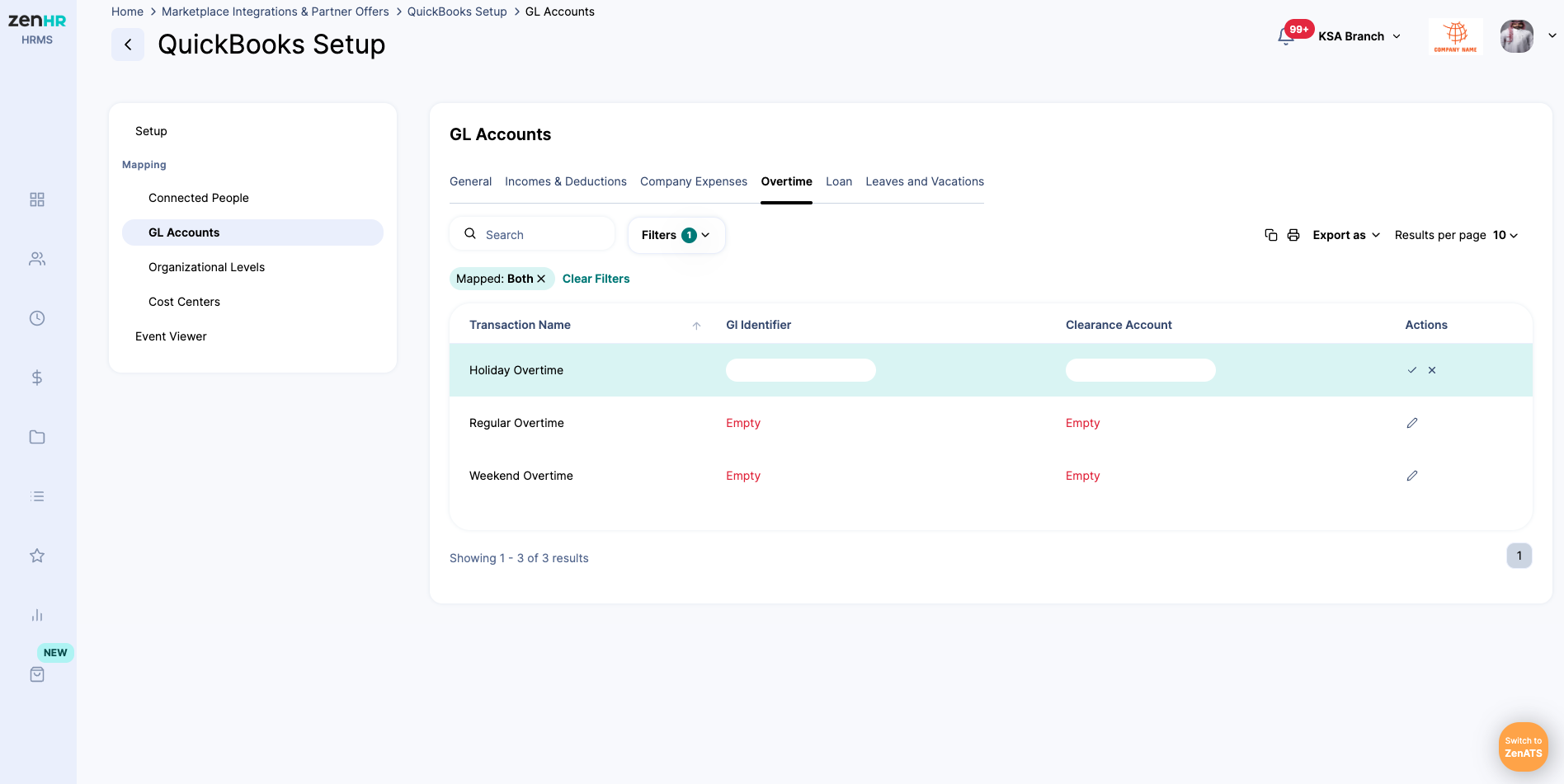Click Weekend Overtime transaction name

521,476
